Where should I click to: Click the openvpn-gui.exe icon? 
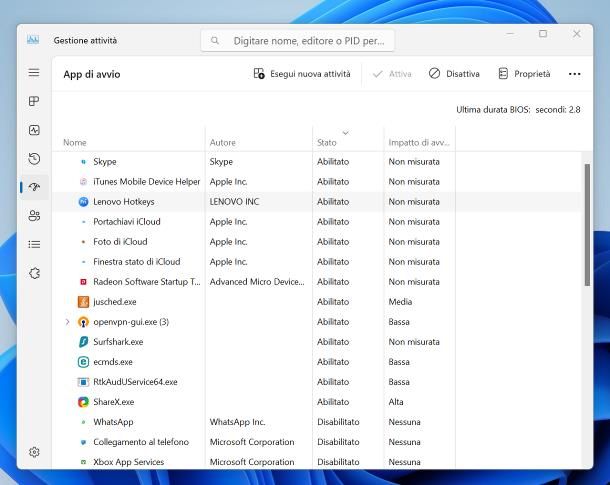pyautogui.click(x=83, y=322)
